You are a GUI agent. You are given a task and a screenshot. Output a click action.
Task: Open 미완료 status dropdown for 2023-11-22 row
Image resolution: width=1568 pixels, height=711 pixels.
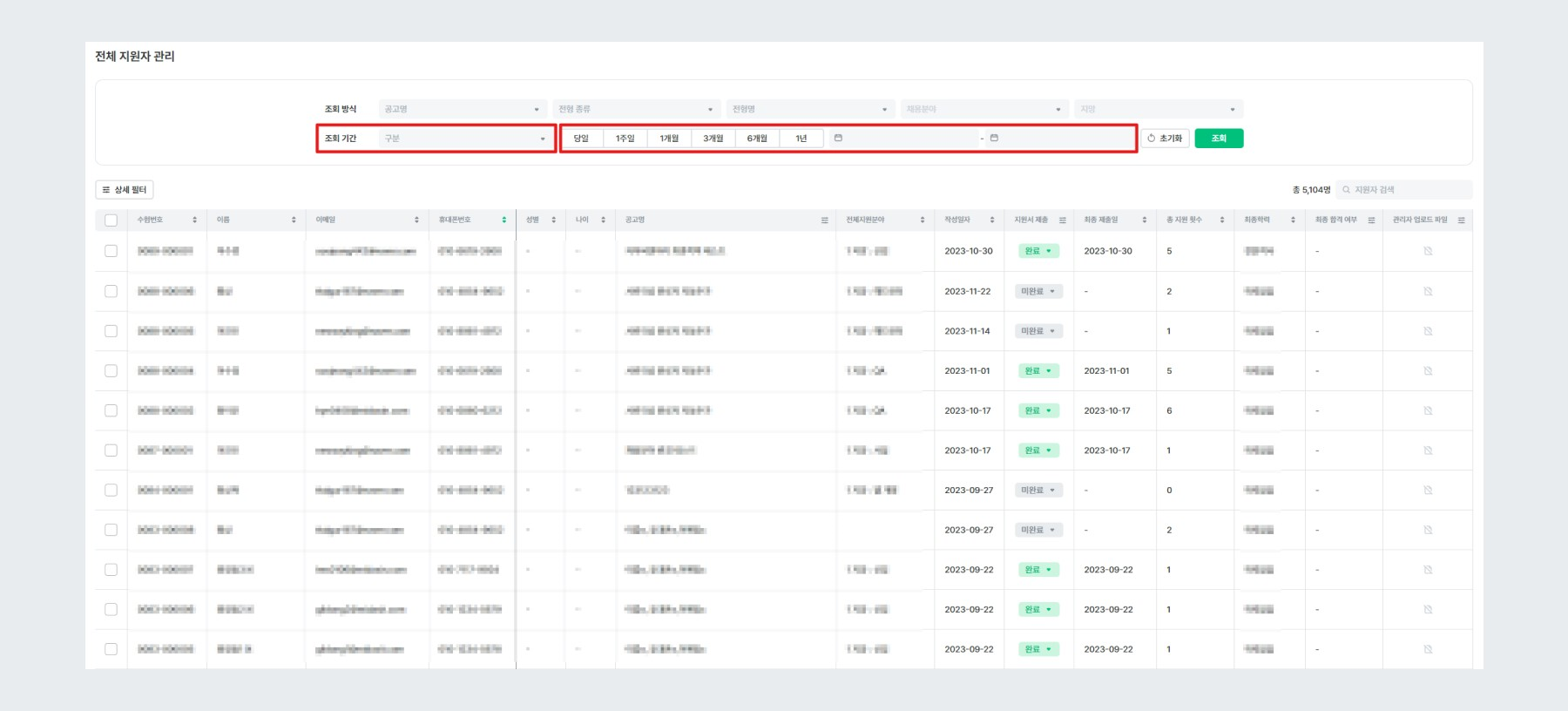coord(1038,291)
